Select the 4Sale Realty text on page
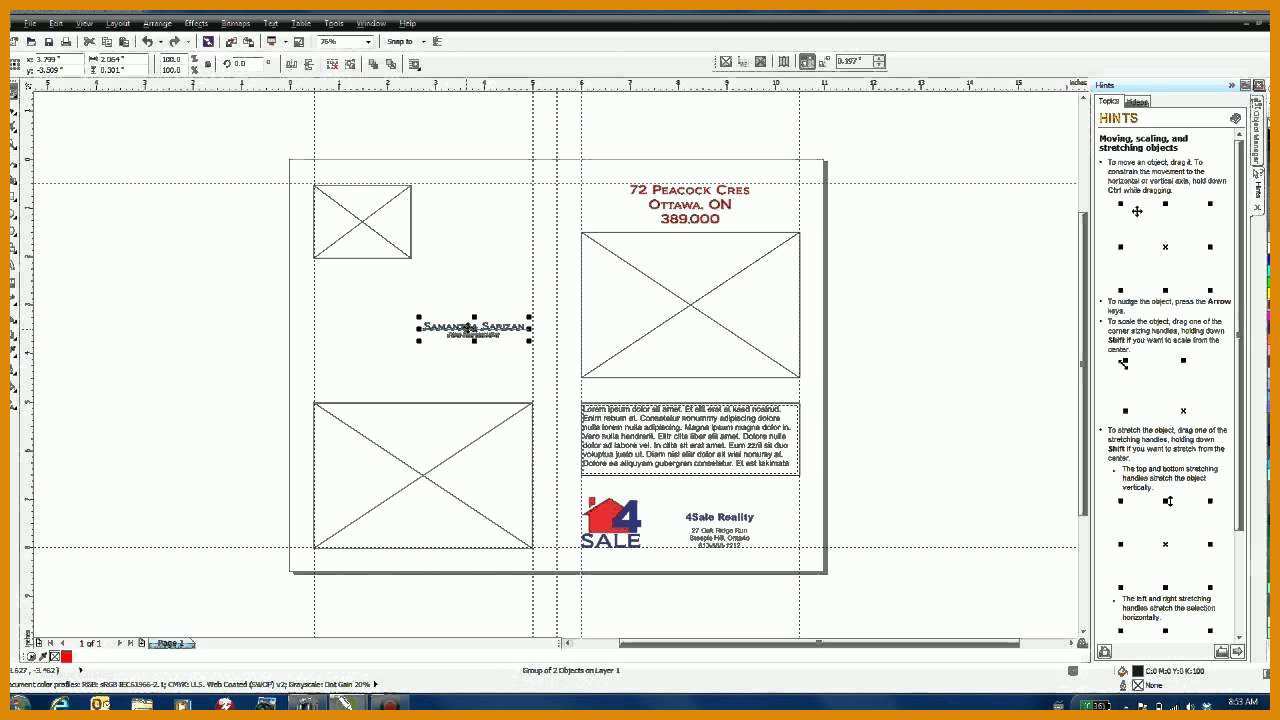 [720, 517]
